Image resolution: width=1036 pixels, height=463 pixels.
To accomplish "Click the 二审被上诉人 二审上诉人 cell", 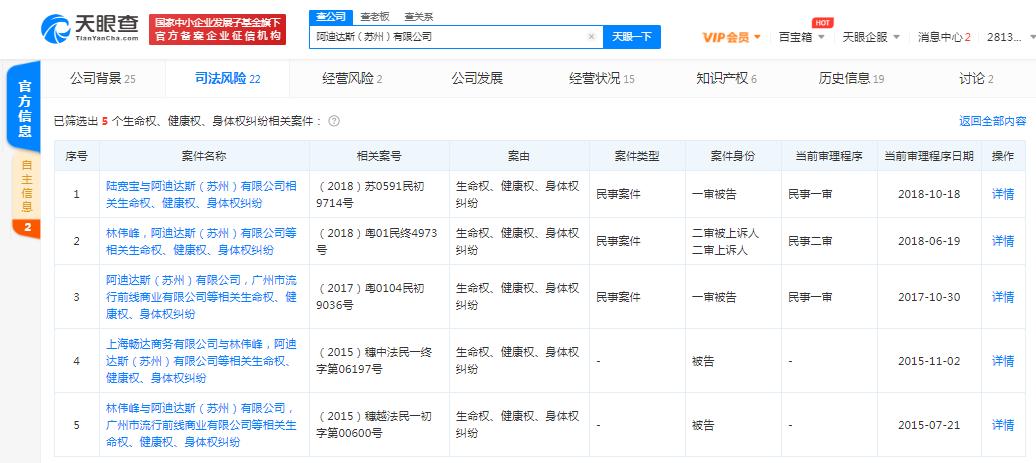I will pyautogui.click(x=725, y=241).
